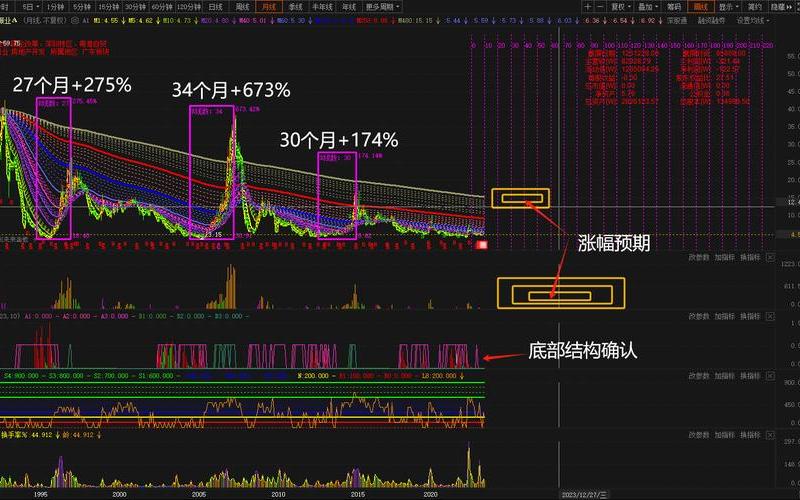Switch to 1分钟 chart tab
800x500 pixels.
tap(56, 7)
